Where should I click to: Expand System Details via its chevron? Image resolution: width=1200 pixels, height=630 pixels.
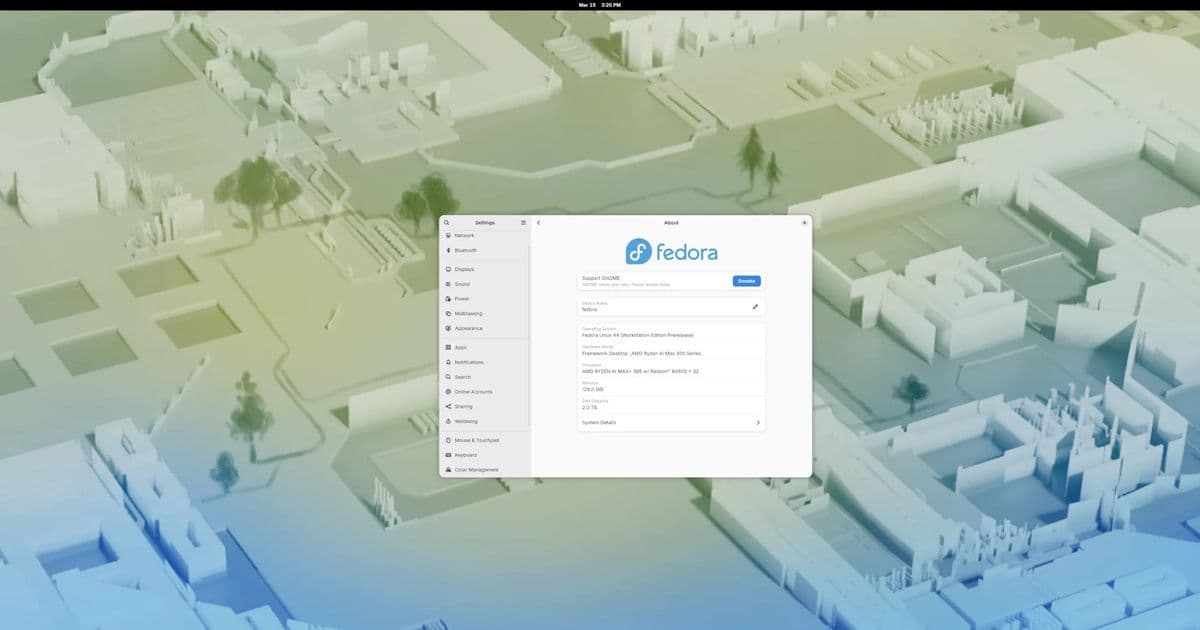[758, 422]
